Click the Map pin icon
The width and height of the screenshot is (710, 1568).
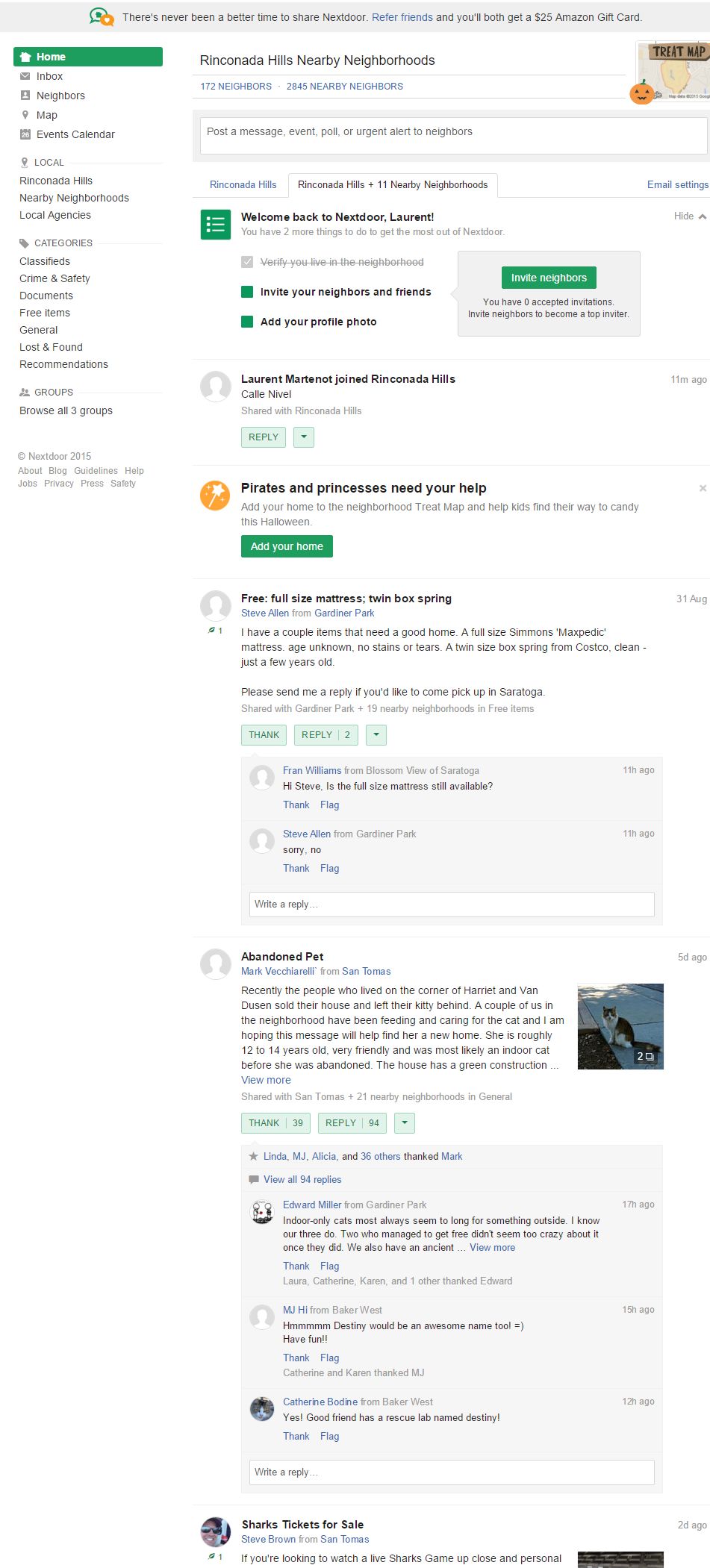pos(25,115)
